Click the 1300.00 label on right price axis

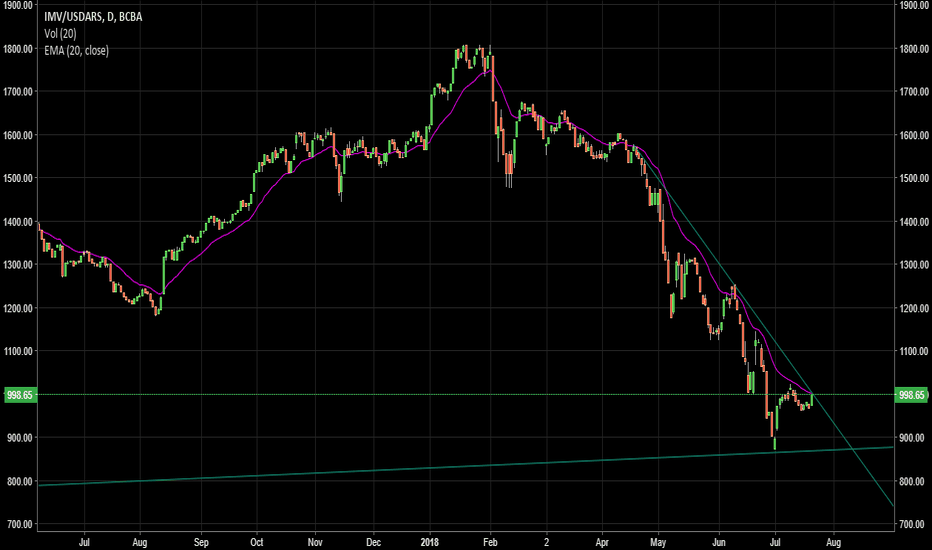tap(914, 265)
